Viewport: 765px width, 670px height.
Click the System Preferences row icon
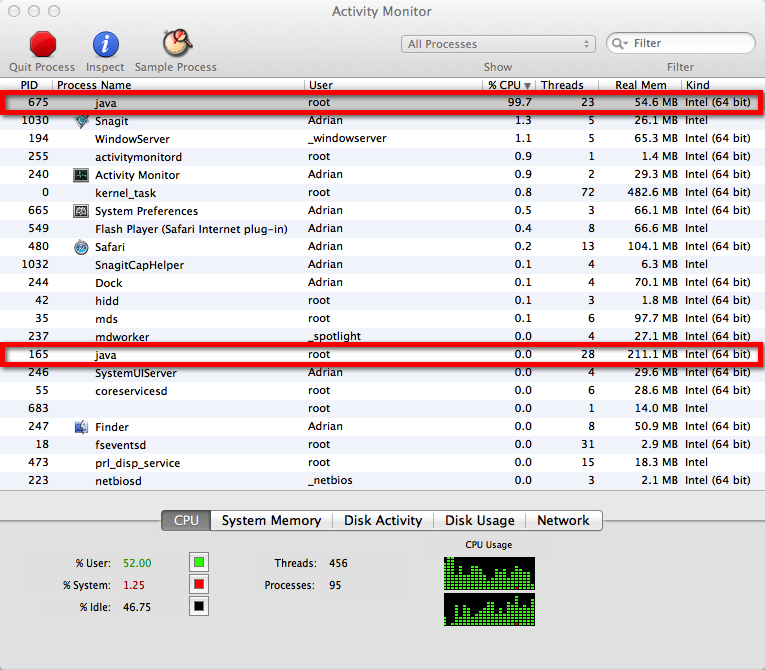tap(81, 211)
